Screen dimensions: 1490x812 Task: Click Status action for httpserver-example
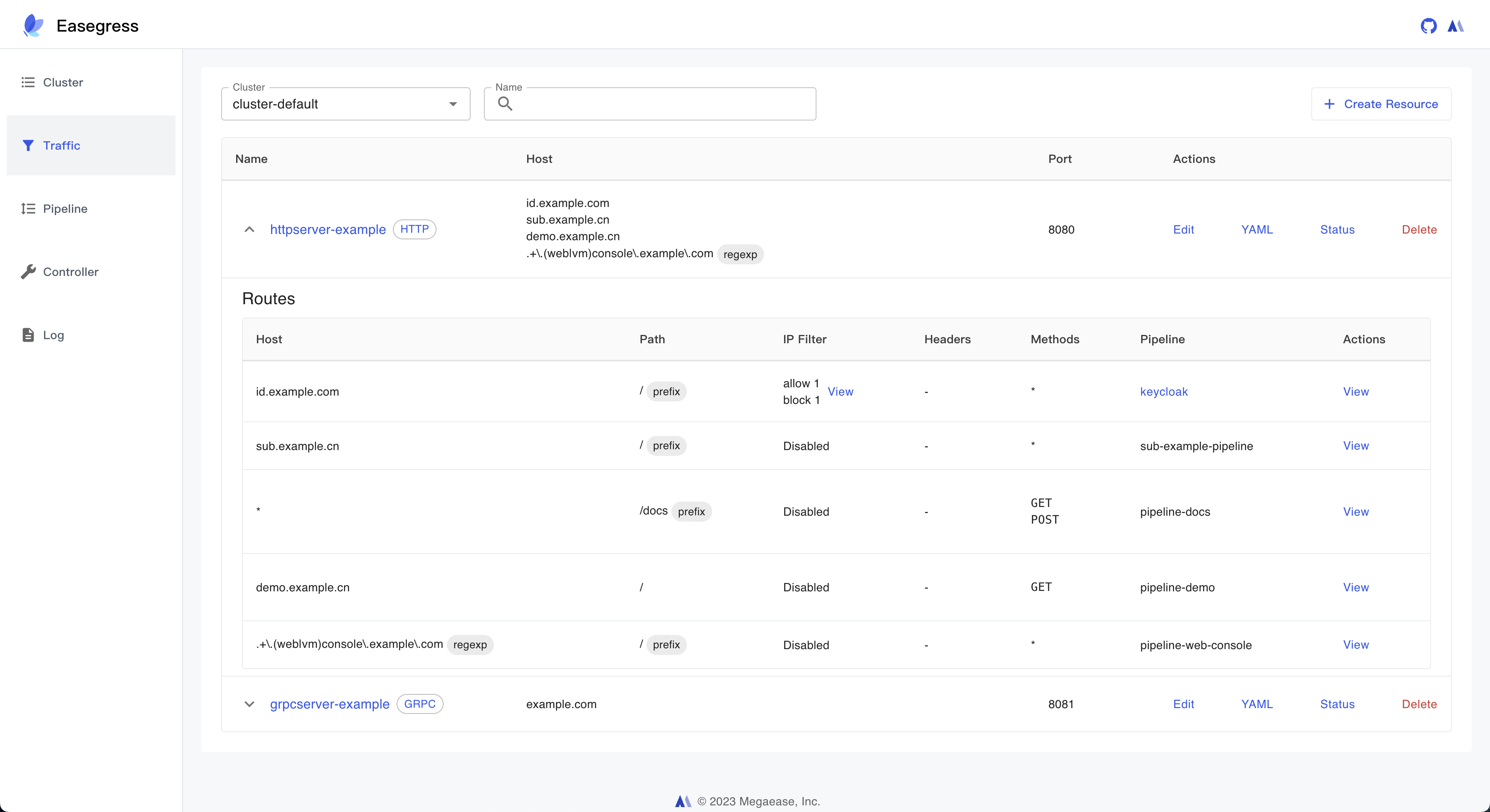[1337, 229]
